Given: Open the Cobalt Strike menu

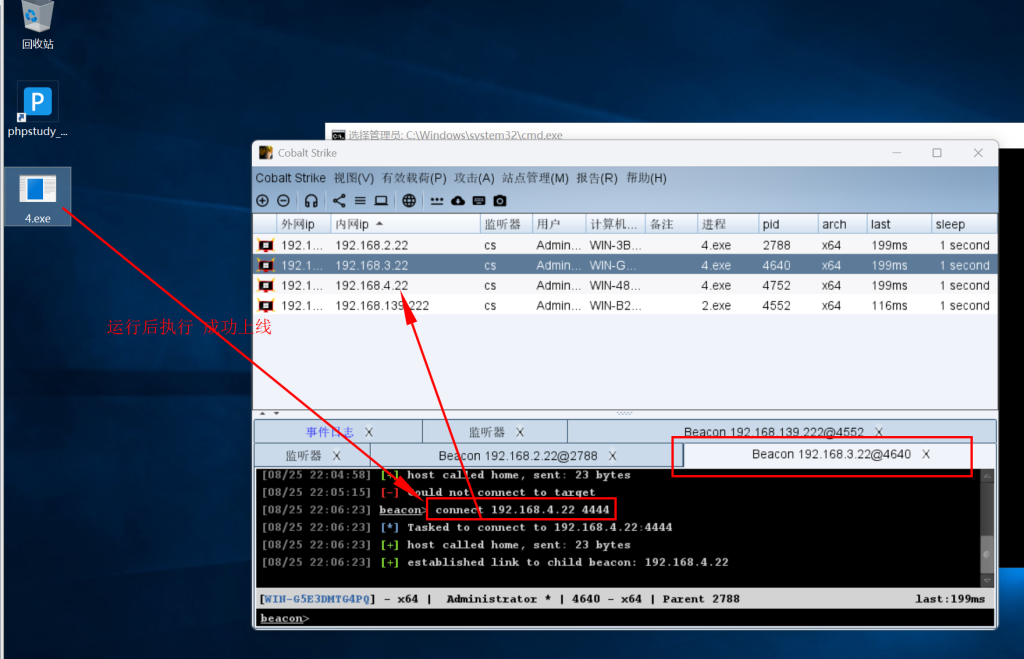Looking at the screenshot, I should [291, 178].
